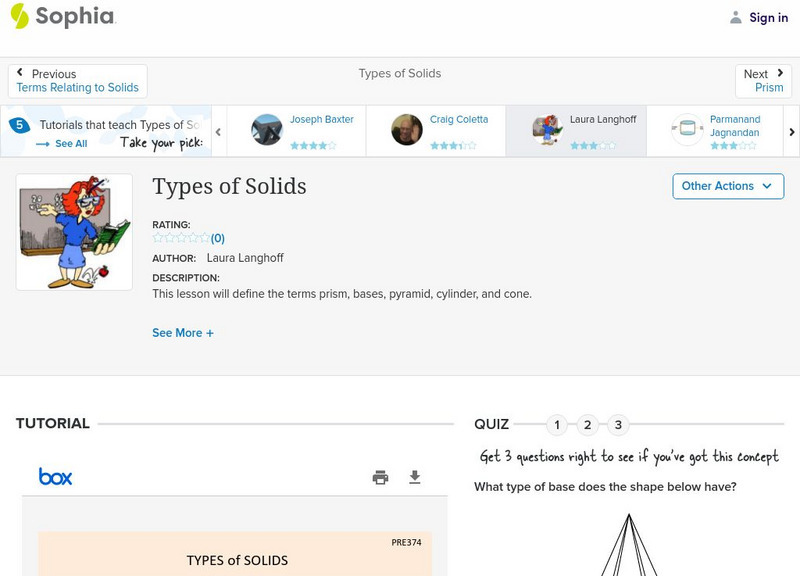
Task: Select quiz question 3 circle
Action: click(618, 425)
